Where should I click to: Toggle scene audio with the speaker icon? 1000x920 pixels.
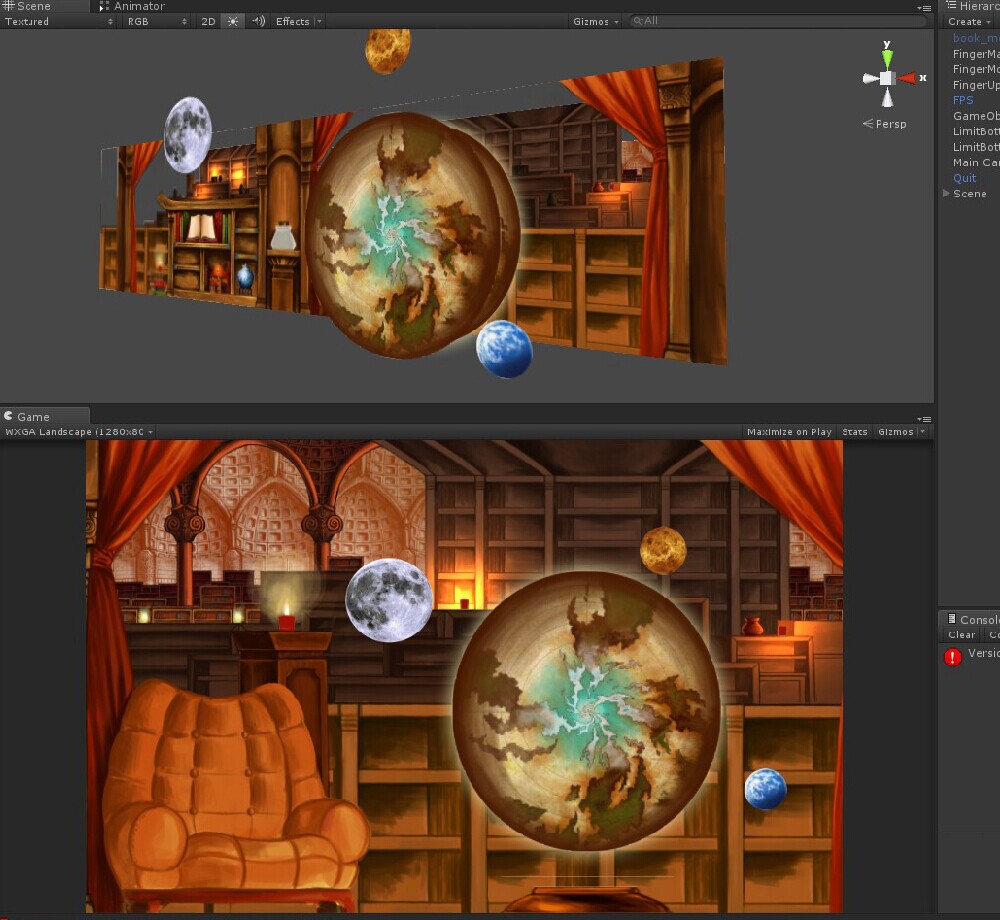tap(258, 22)
